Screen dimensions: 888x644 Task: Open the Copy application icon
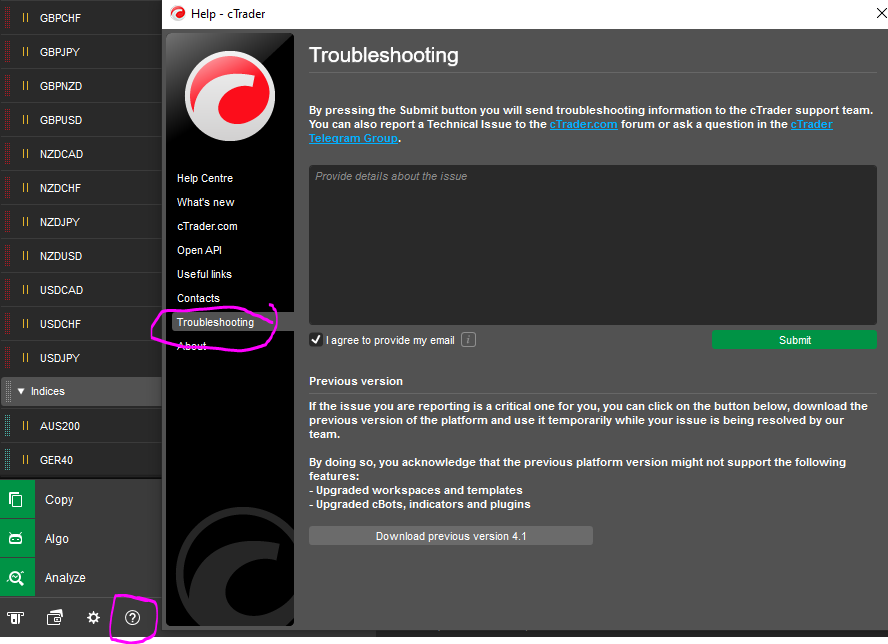pos(16,500)
